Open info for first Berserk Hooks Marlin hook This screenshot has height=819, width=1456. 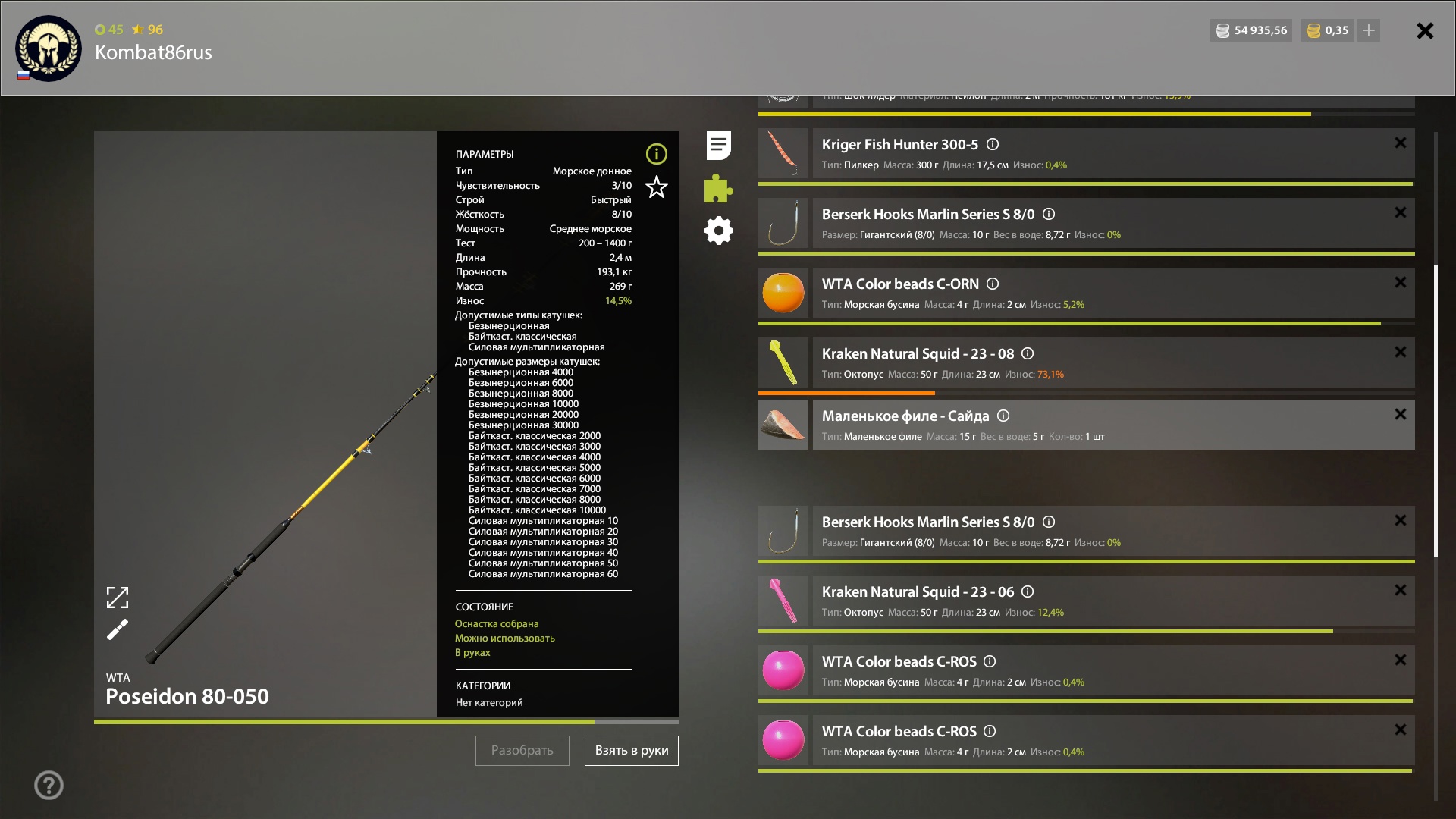(1048, 214)
